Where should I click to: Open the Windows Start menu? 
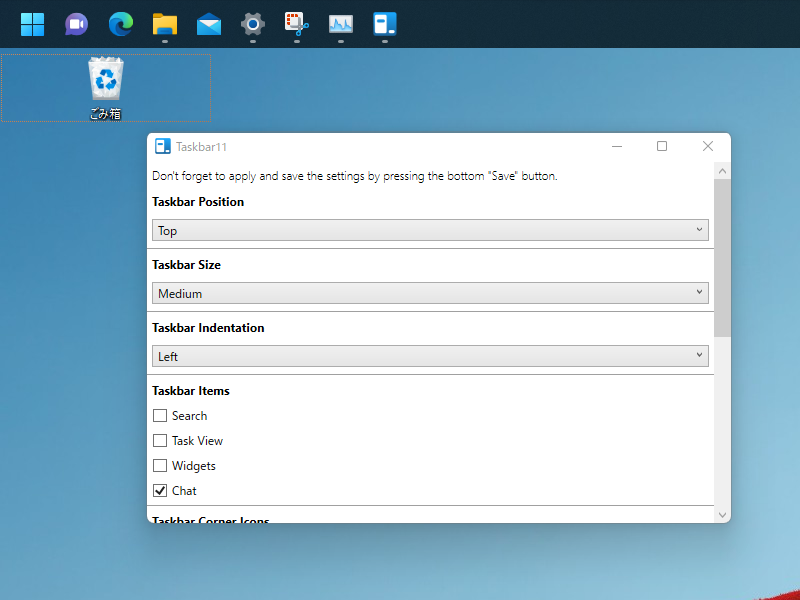[x=32, y=24]
